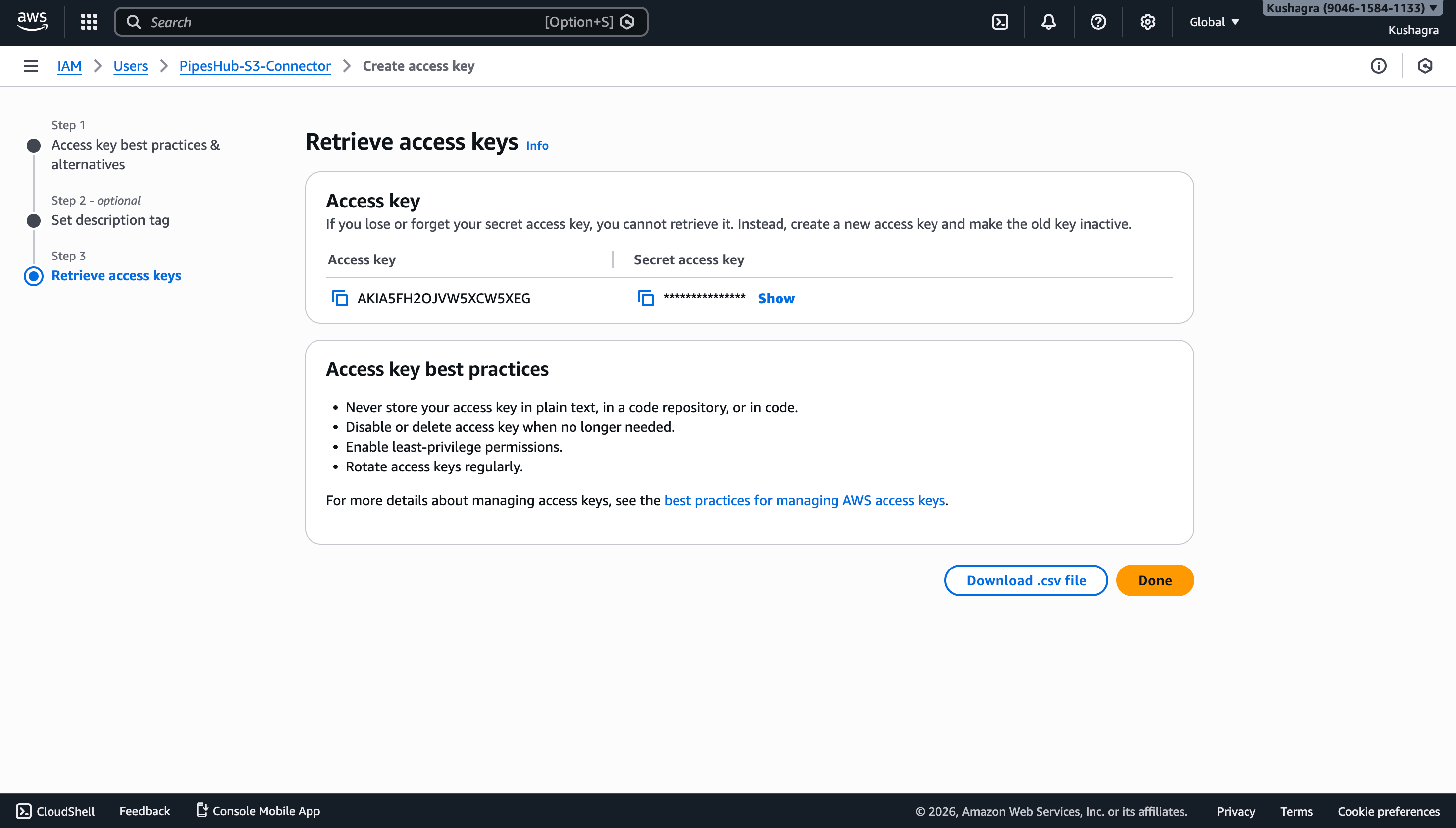1456x828 pixels.
Task: Open the help question mark menu
Action: 1098,22
